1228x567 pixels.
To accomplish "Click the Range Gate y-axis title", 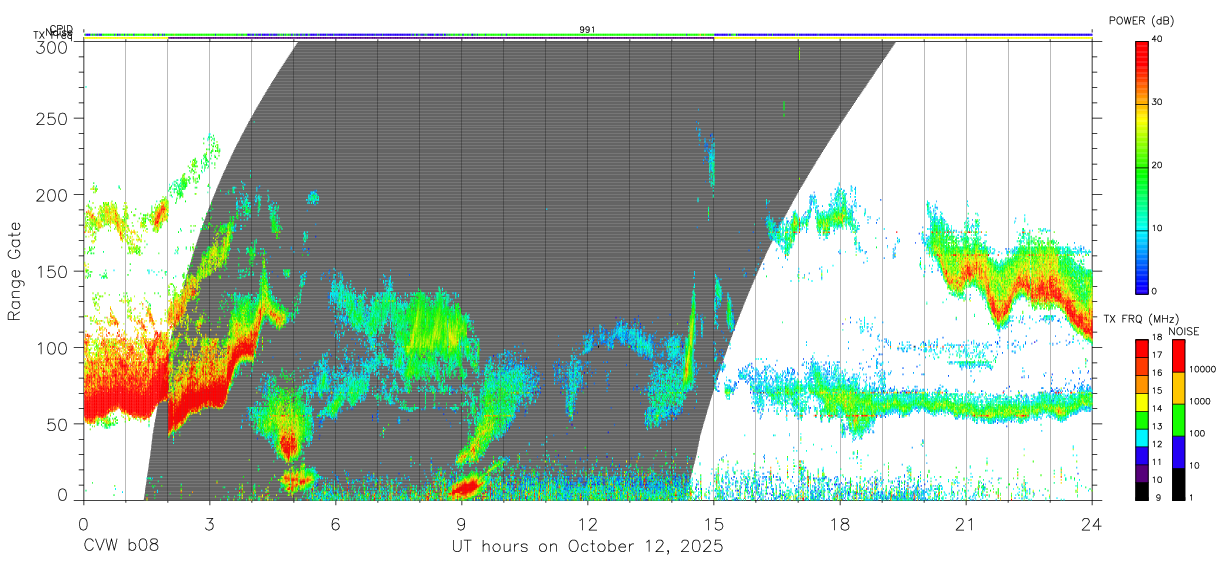I will pos(15,272).
